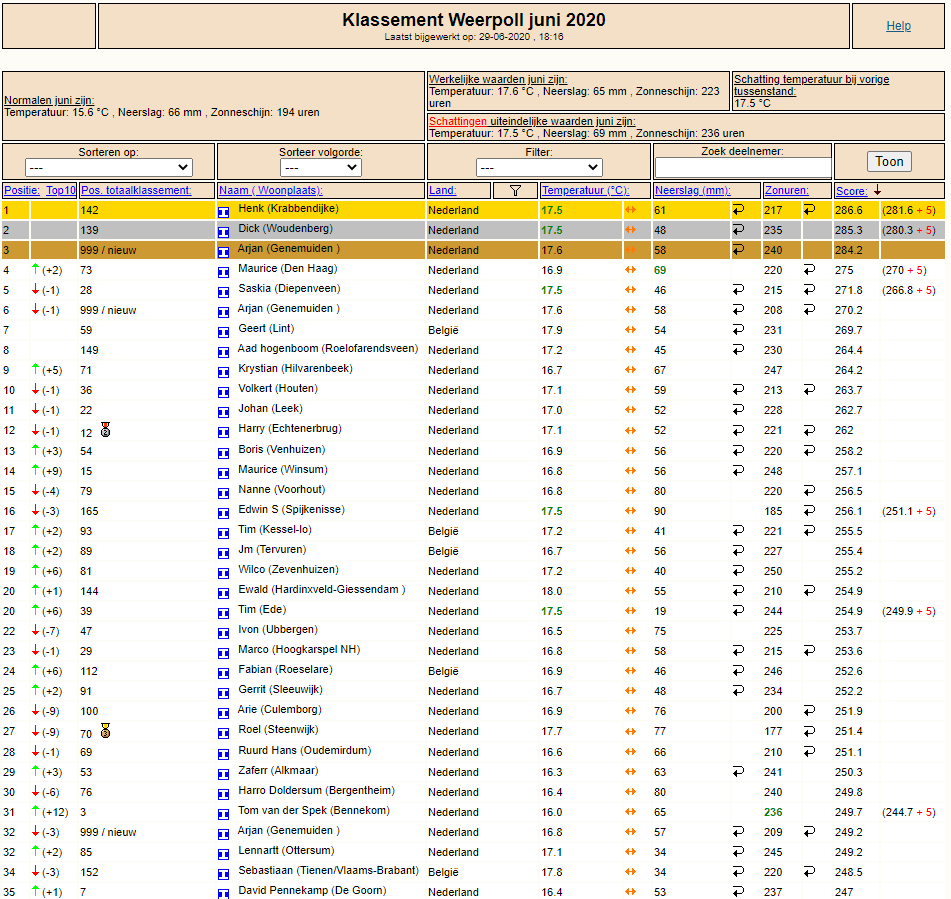The width and height of the screenshot is (951, 899).
Task: Open the Help link
Action: tap(898, 26)
